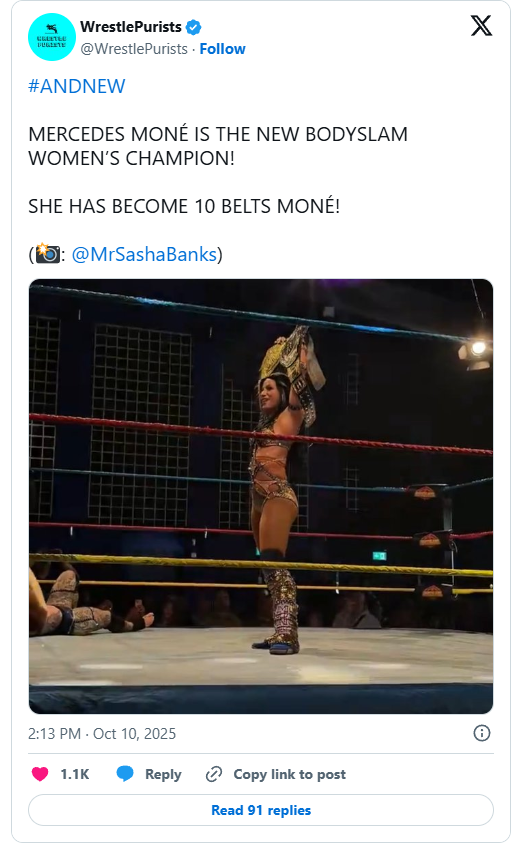Open the WrestlePurists profile avatar
Image resolution: width=522 pixels, height=855 pixels.
point(52,37)
